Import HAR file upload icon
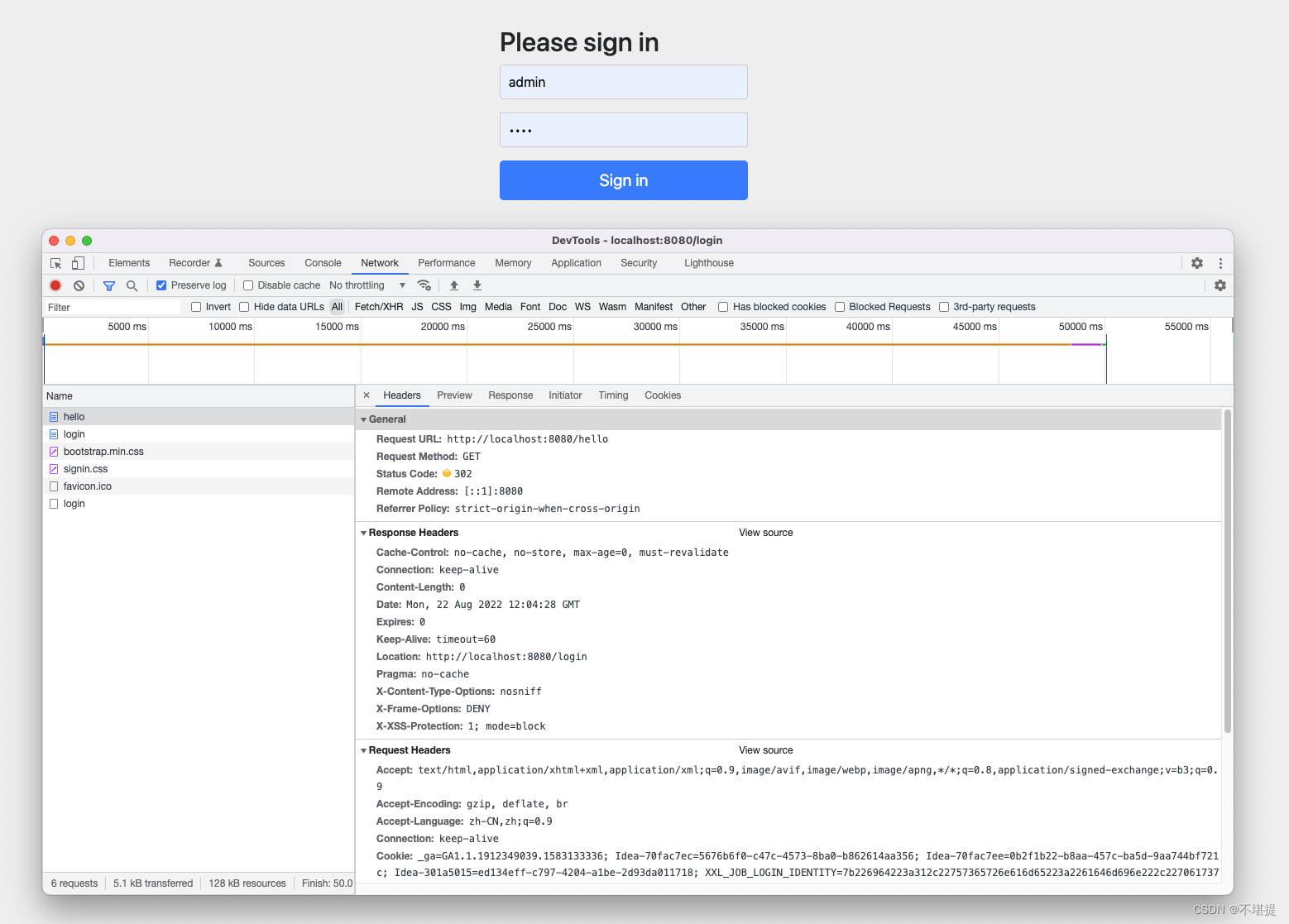 click(x=454, y=285)
